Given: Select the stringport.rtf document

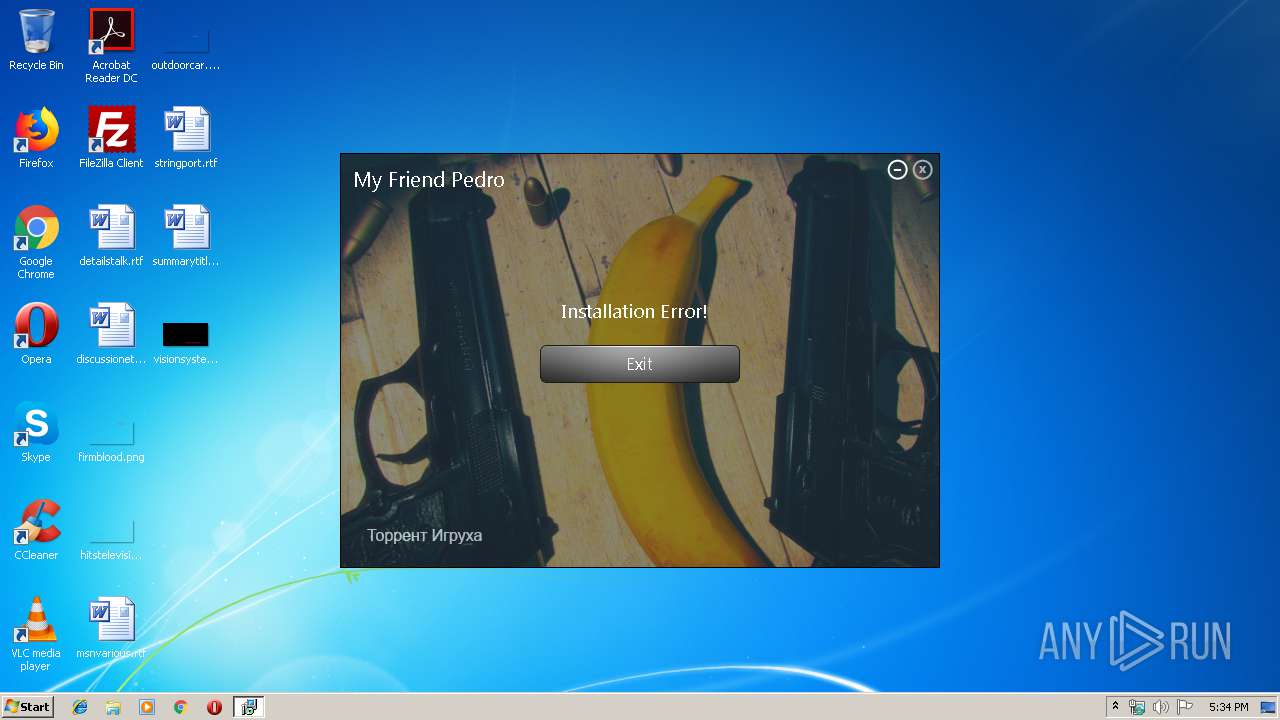Looking at the screenshot, I should [x=186, y=138].
